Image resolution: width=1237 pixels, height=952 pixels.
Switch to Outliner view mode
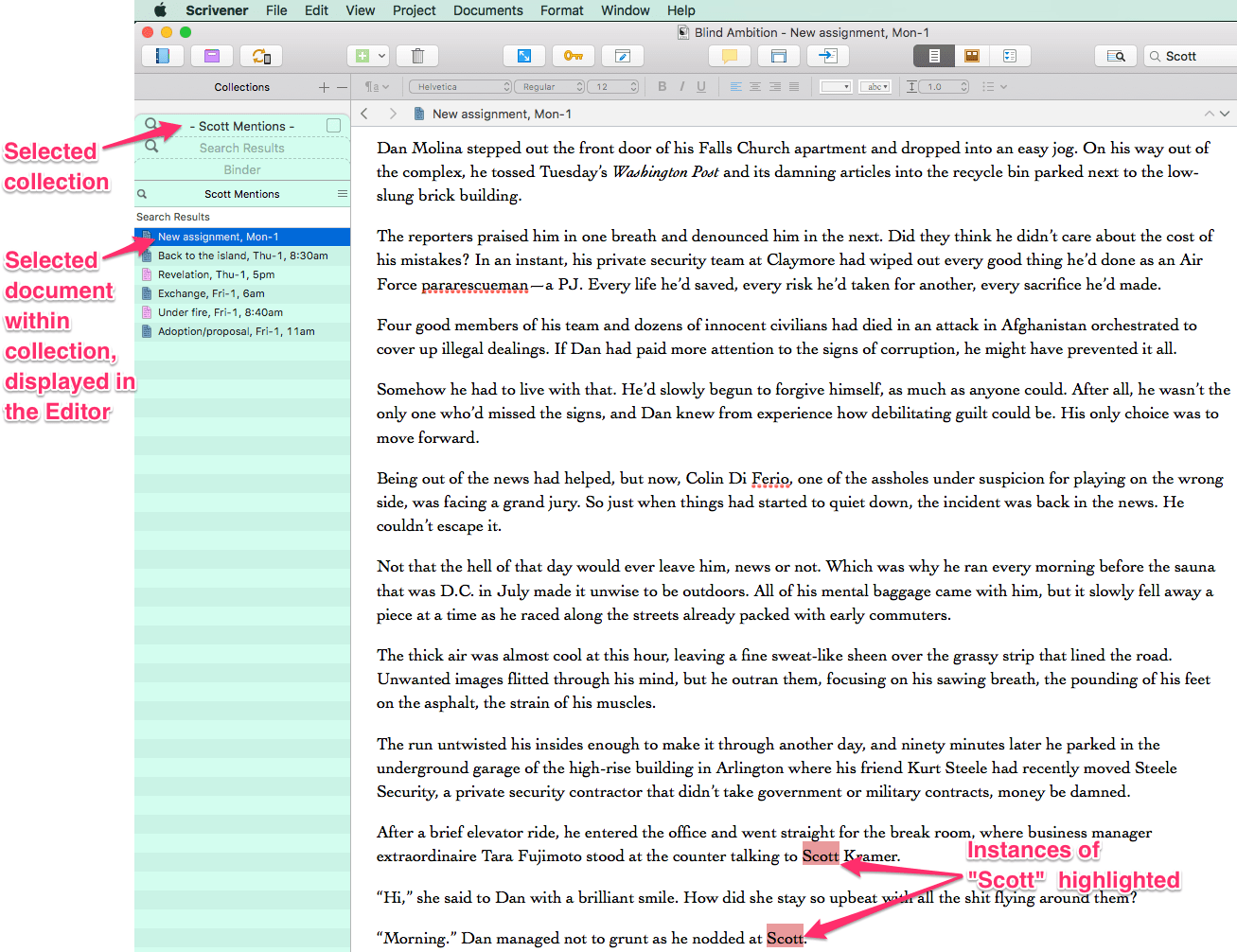click(x=1010, y=56)
